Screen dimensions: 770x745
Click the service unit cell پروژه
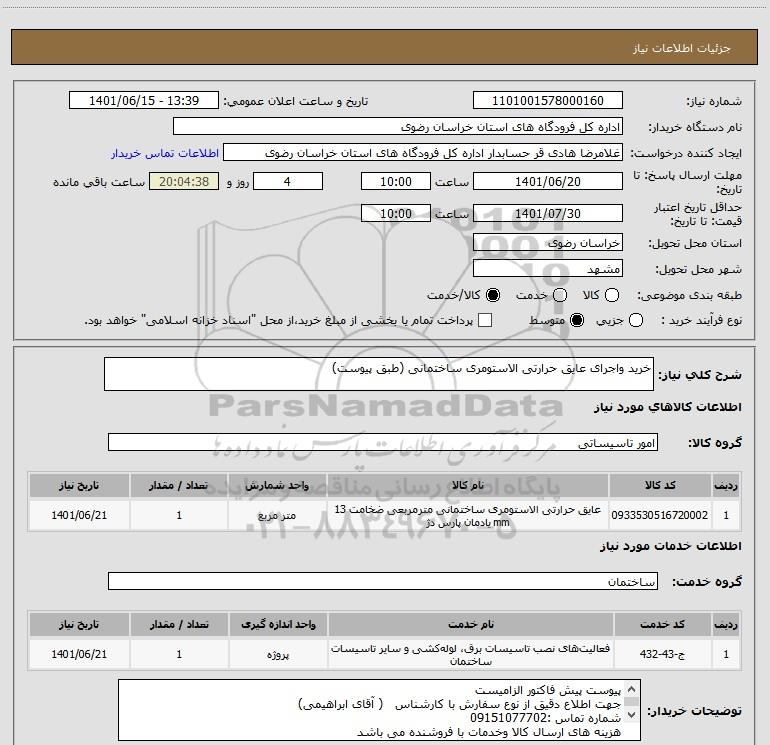tap(277, 654)
